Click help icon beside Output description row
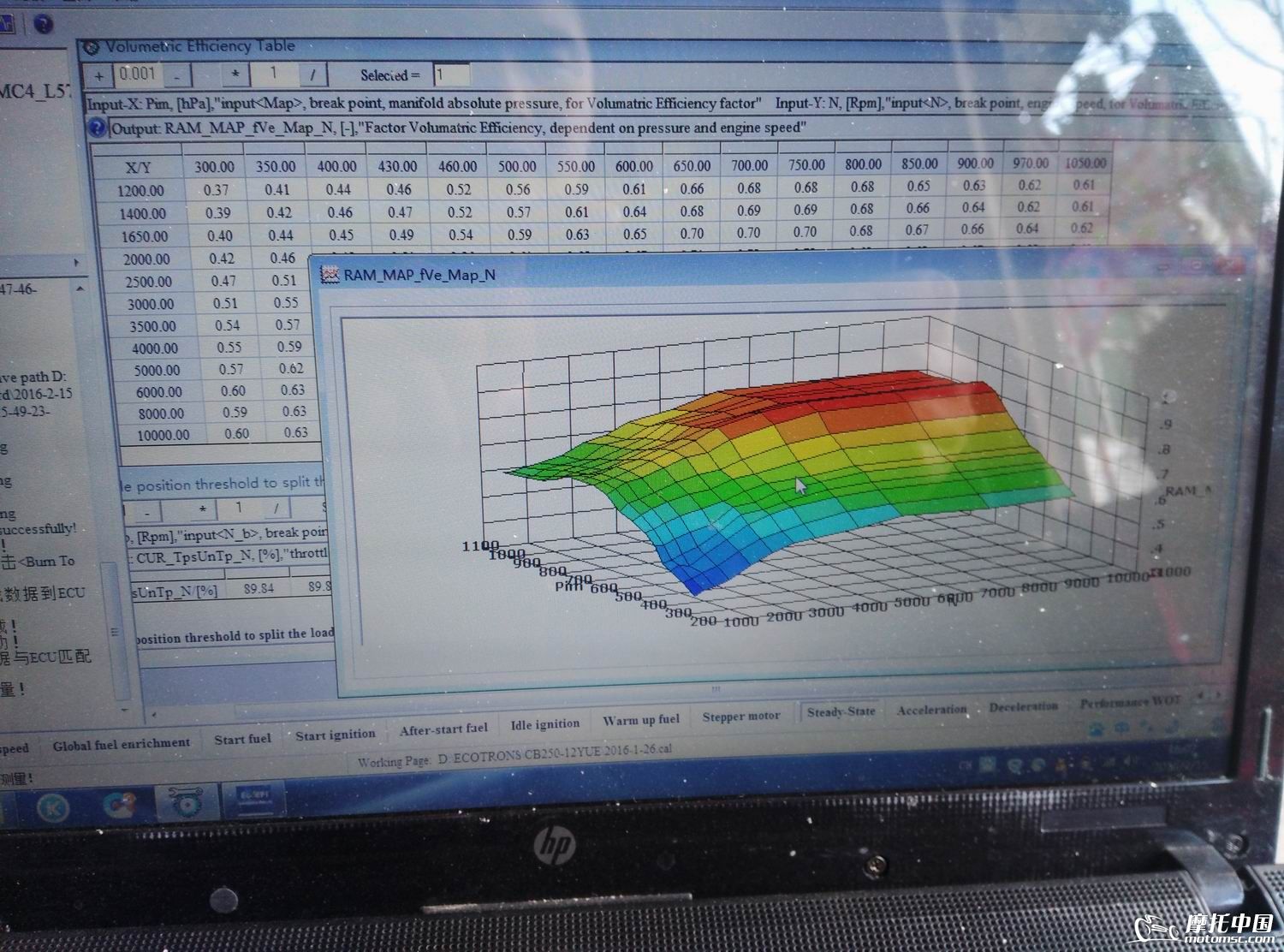The width and height of the screenshot is (1284, 952). (x=98, y=129)
